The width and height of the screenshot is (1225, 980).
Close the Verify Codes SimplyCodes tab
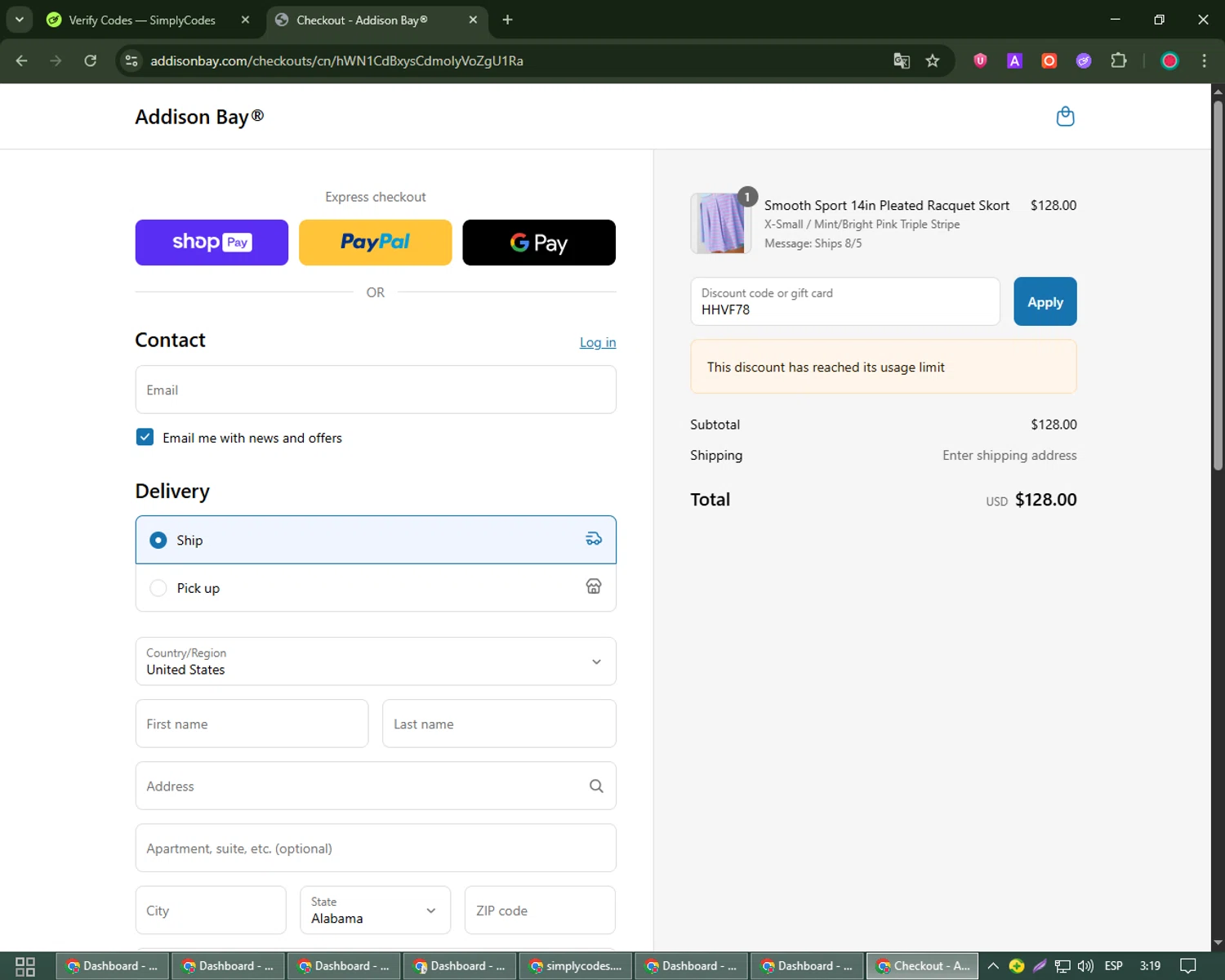coord(245,20)
